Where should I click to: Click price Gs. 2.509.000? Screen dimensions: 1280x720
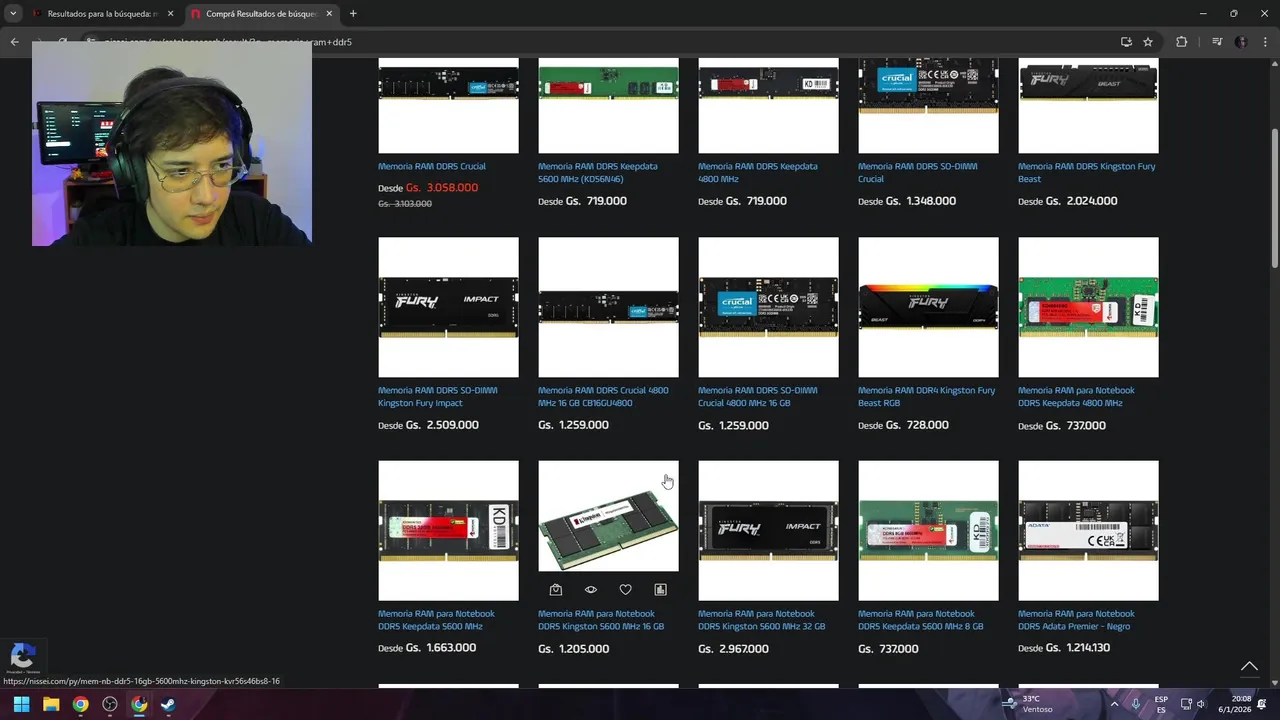click(442, 425)
